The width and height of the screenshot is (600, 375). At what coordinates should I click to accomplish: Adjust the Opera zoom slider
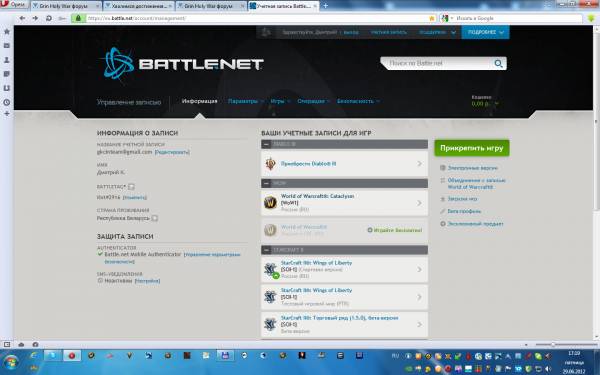point(553,345)
